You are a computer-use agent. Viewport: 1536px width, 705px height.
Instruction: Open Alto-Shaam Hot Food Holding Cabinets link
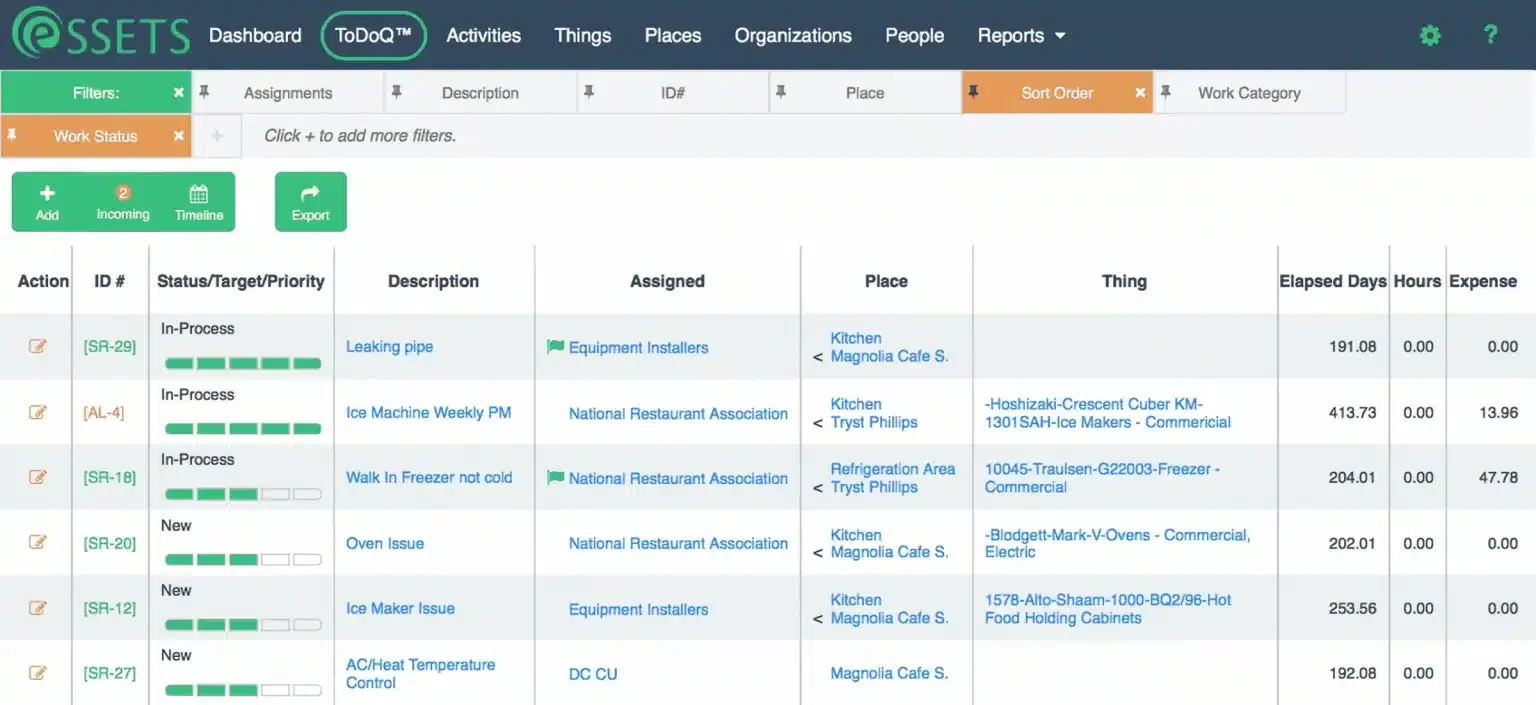1108,608
